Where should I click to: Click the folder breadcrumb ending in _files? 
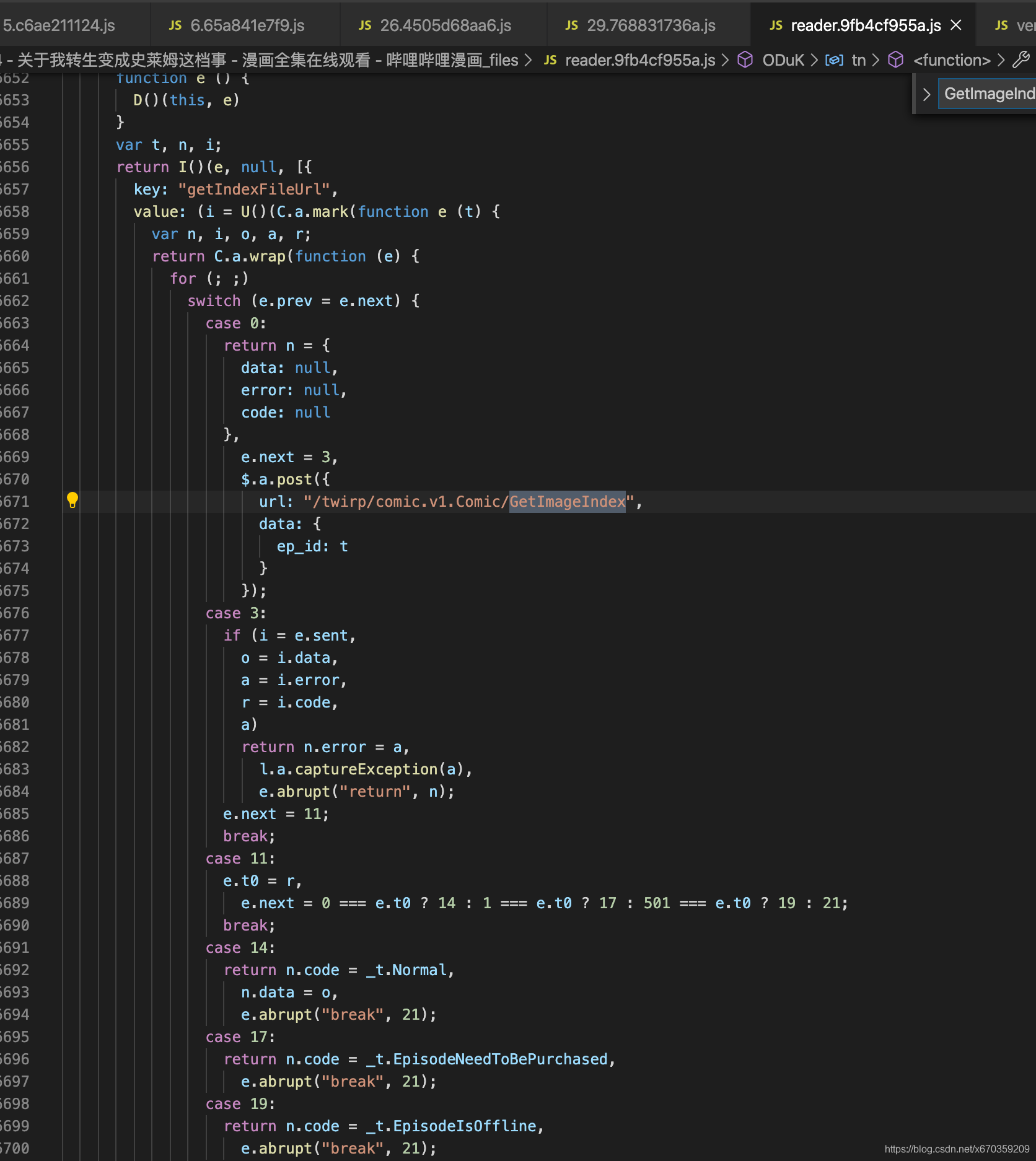(259, 60)
